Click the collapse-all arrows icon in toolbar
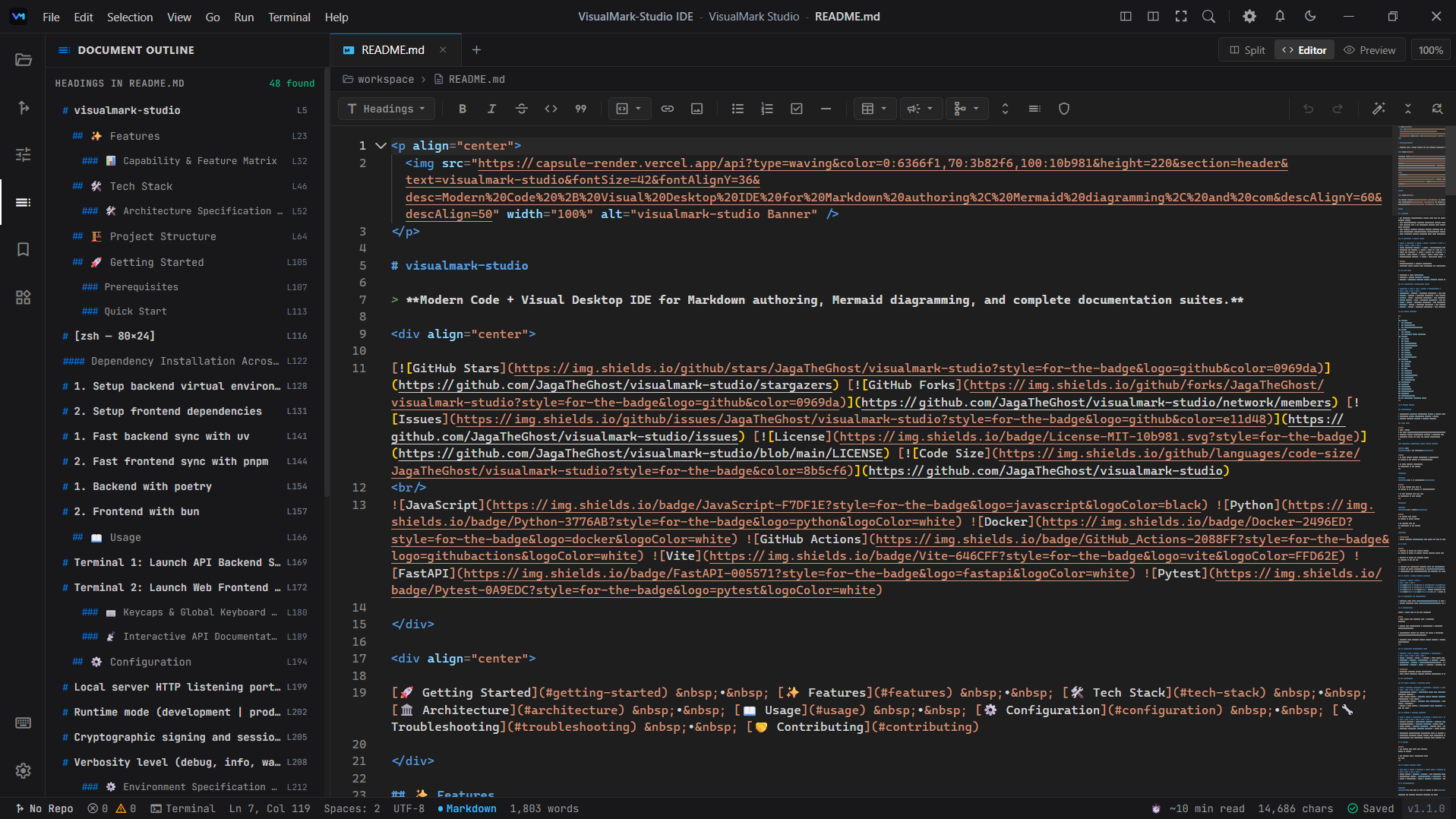The image size is (1456, 819). tap(1407, 109)
